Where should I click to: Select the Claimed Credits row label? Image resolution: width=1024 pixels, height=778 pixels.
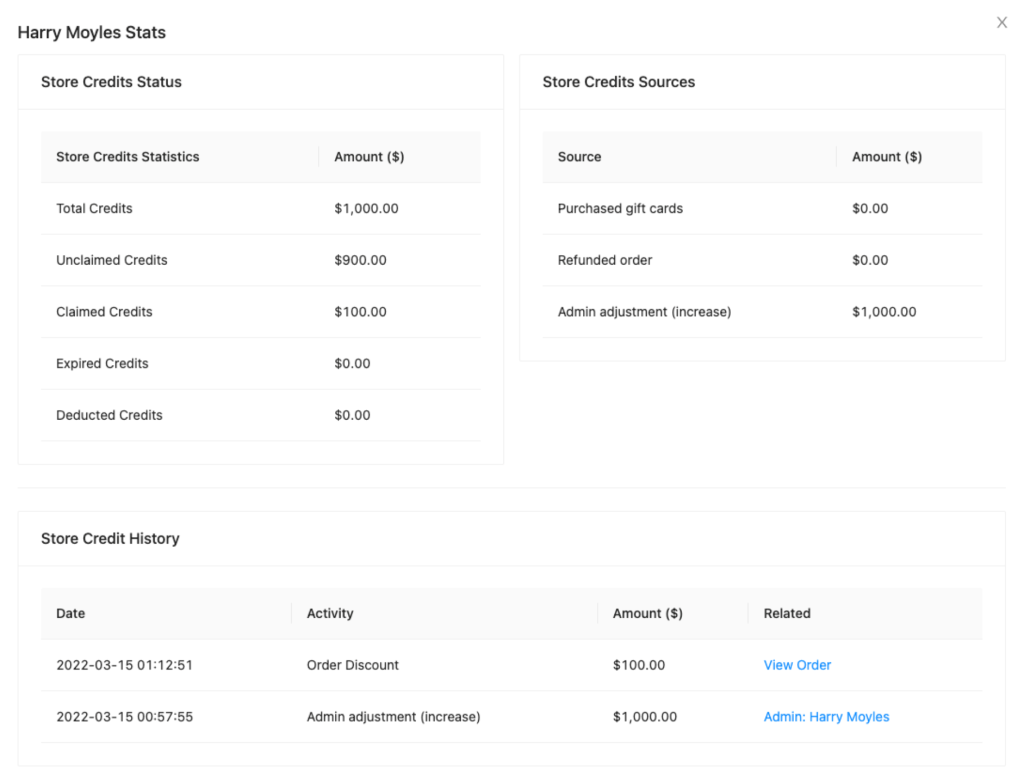pyautogui.click(x=104, y=312)
